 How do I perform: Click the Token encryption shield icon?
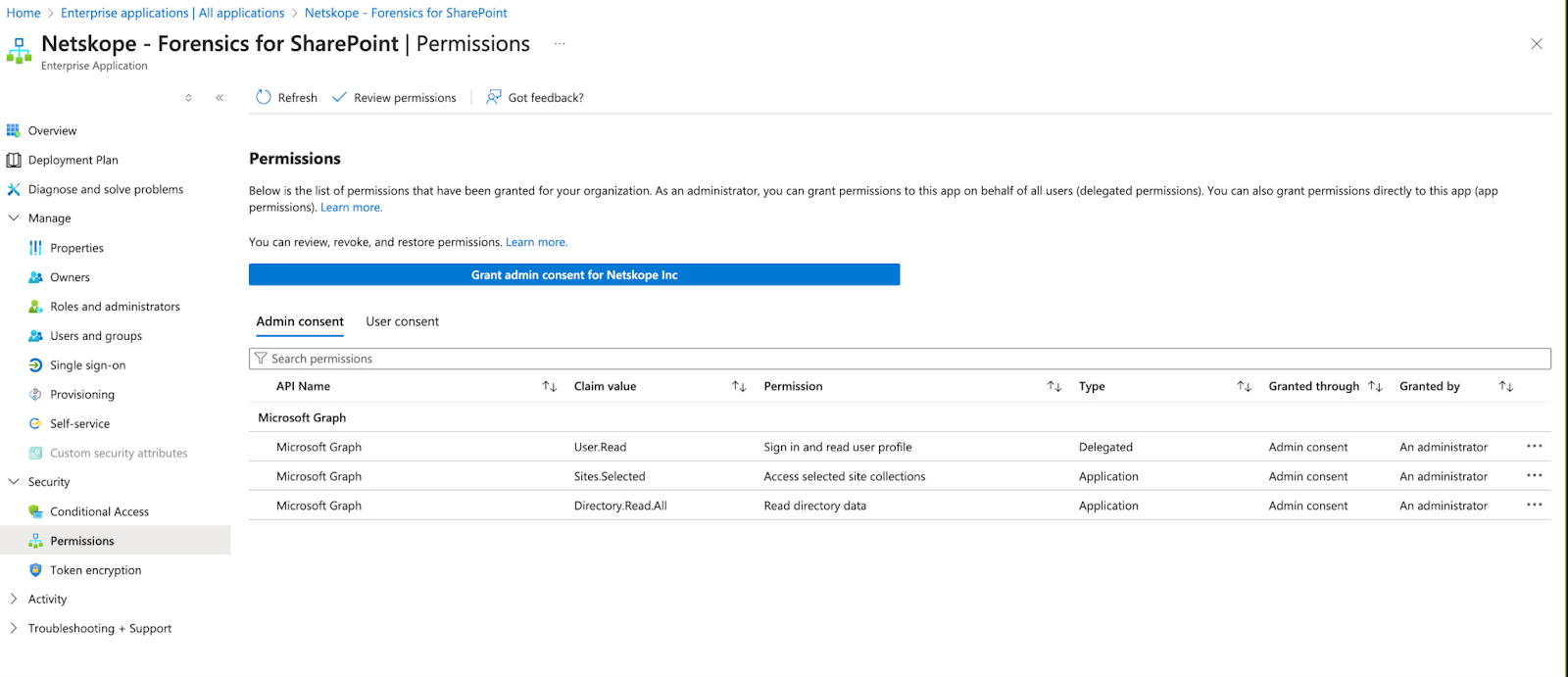coord(35,569)
